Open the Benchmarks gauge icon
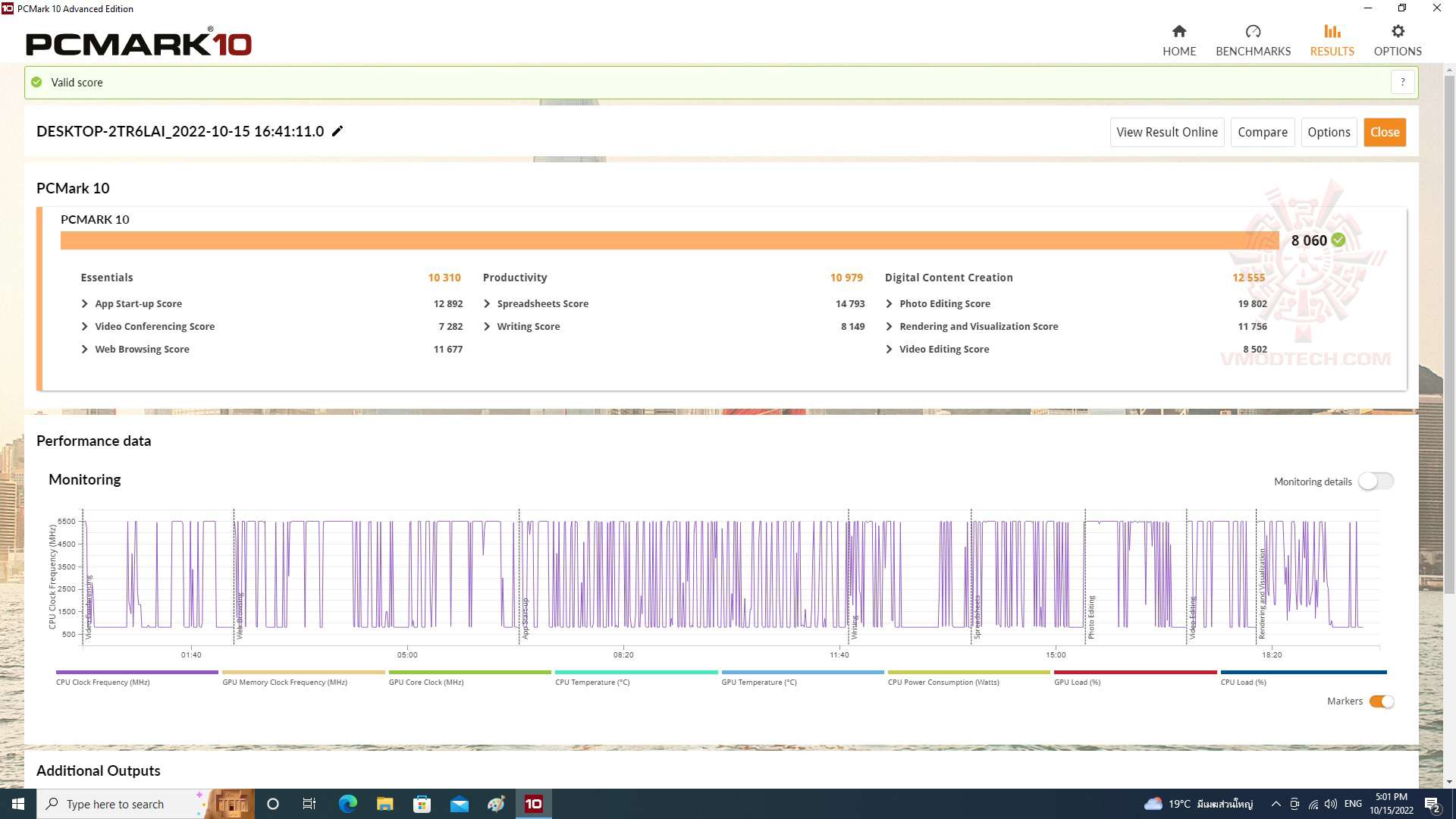This screenshot has width=1456, height=819. pyautogui.click(x=1253, y=31)
